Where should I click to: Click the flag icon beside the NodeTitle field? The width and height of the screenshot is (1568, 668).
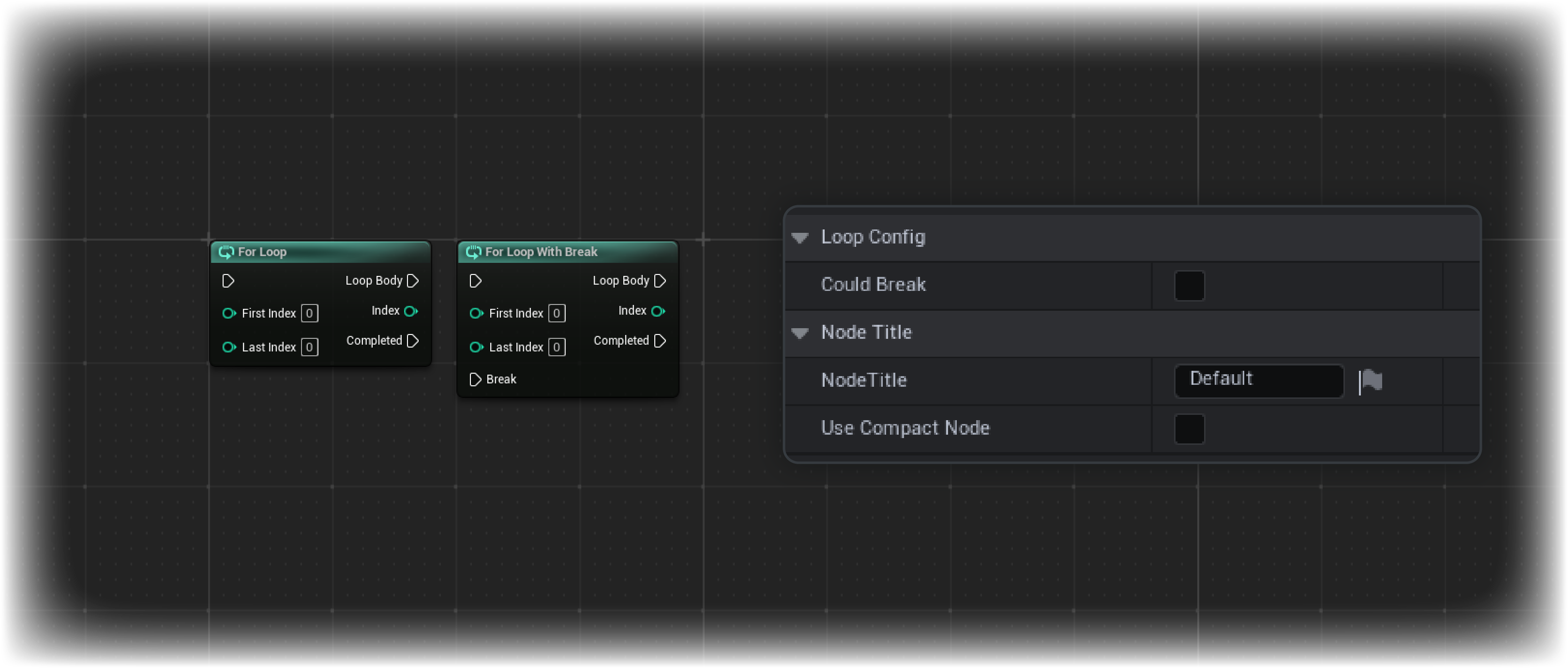[x=1371, y=380]
